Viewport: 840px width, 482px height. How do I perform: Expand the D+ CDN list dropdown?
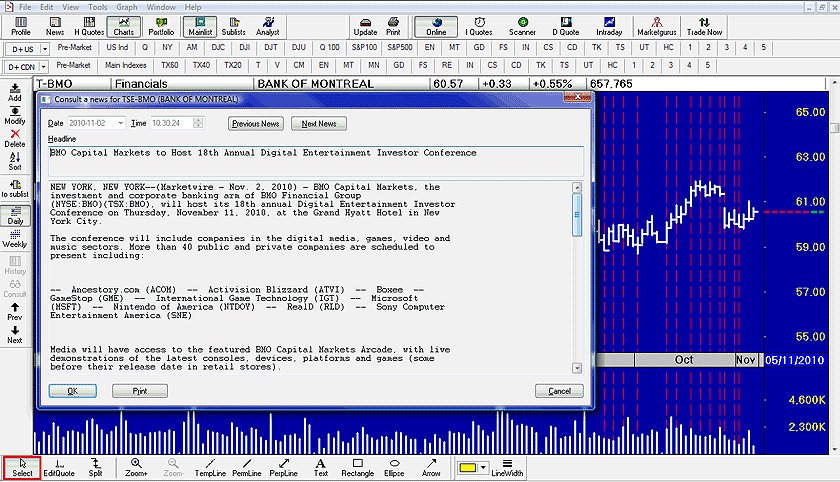(43, 67)
